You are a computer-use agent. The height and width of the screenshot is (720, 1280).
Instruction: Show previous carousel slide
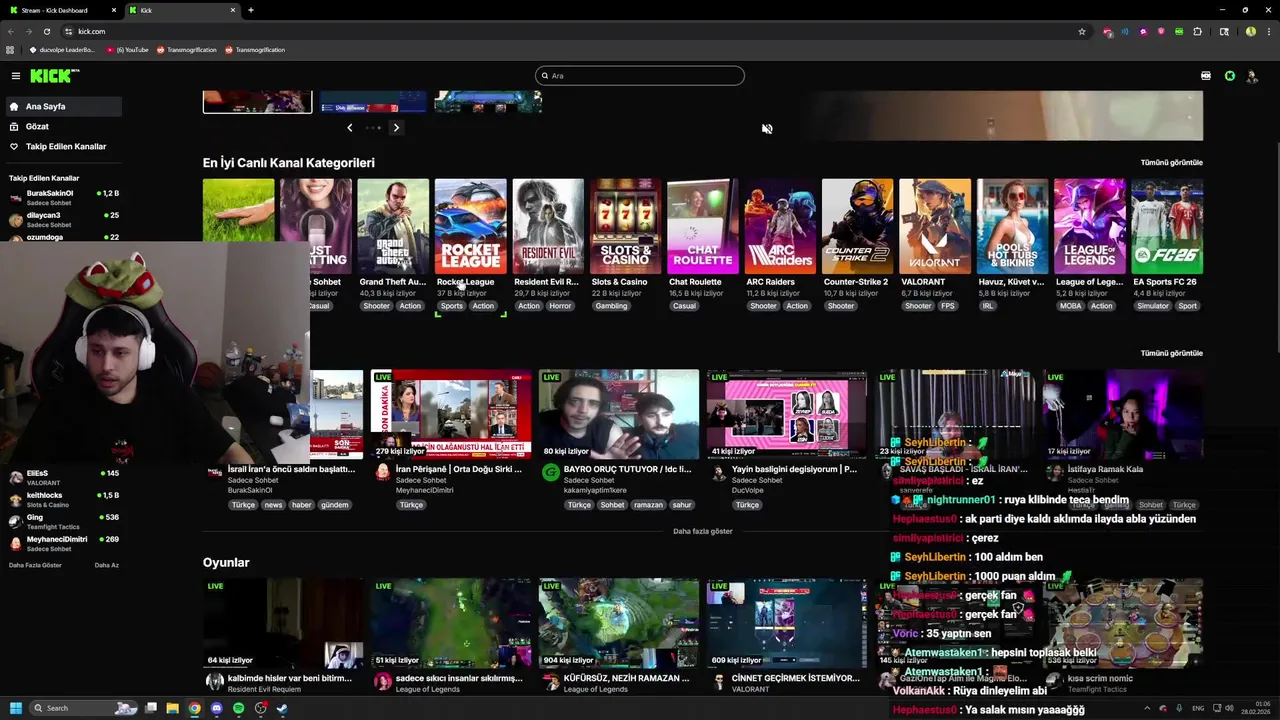click(x=349, y=128)
